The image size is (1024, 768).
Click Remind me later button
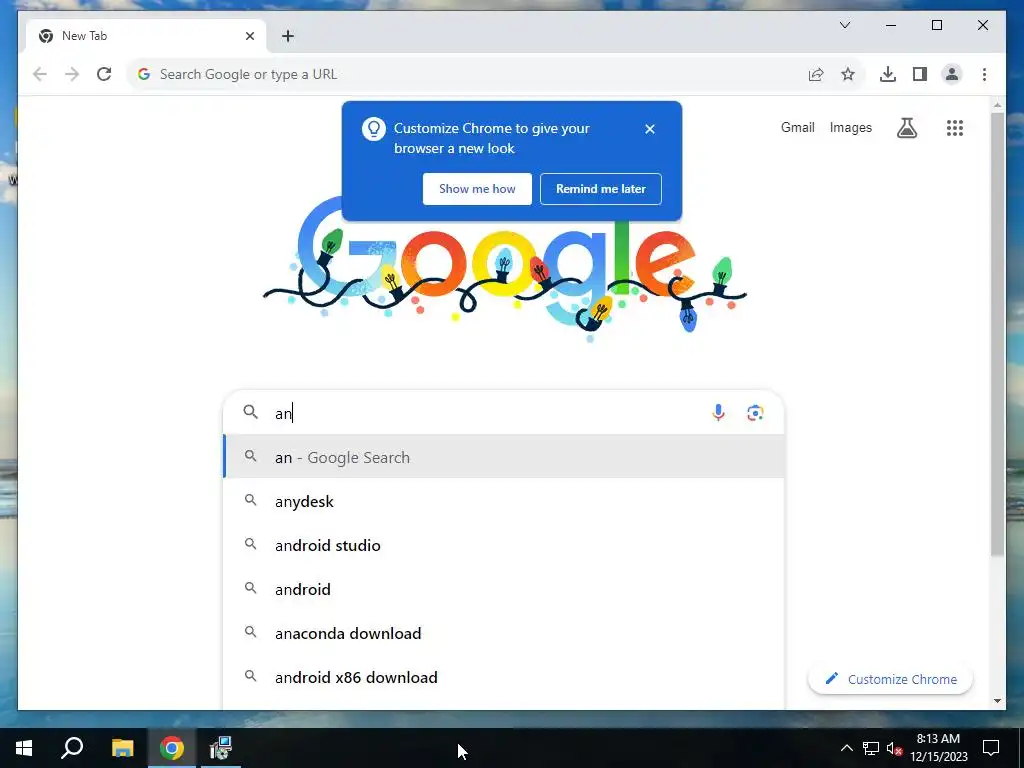[601, 189]
